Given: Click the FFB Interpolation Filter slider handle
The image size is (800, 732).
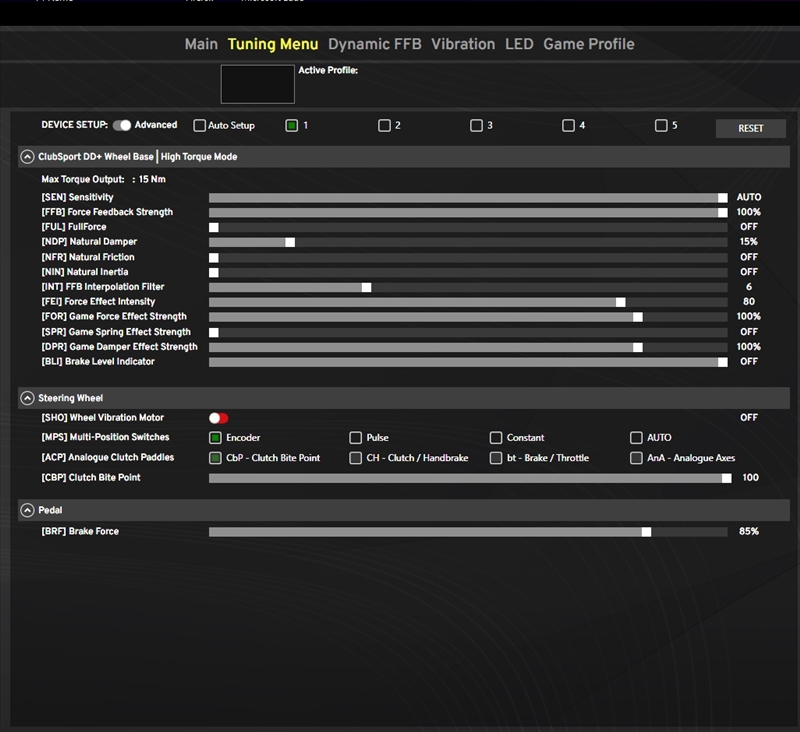Looking at the screenshot, I should point(366,287).
